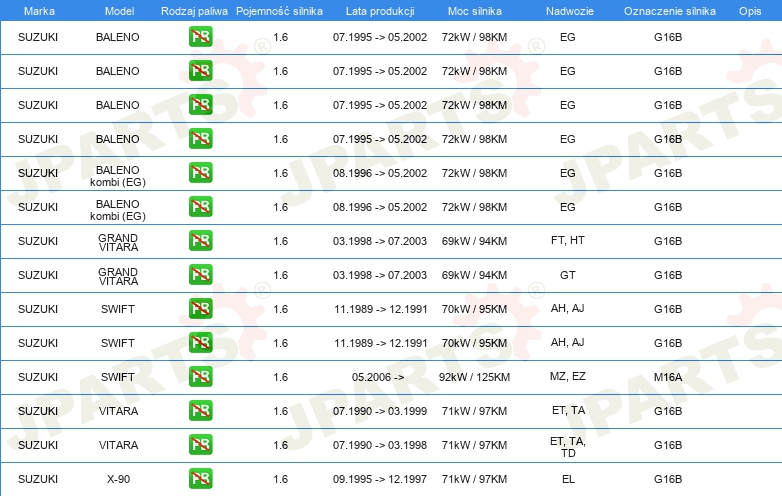Click the petrol fuel icon in the X-90 row
782x496 pixels.
[200, 479]
